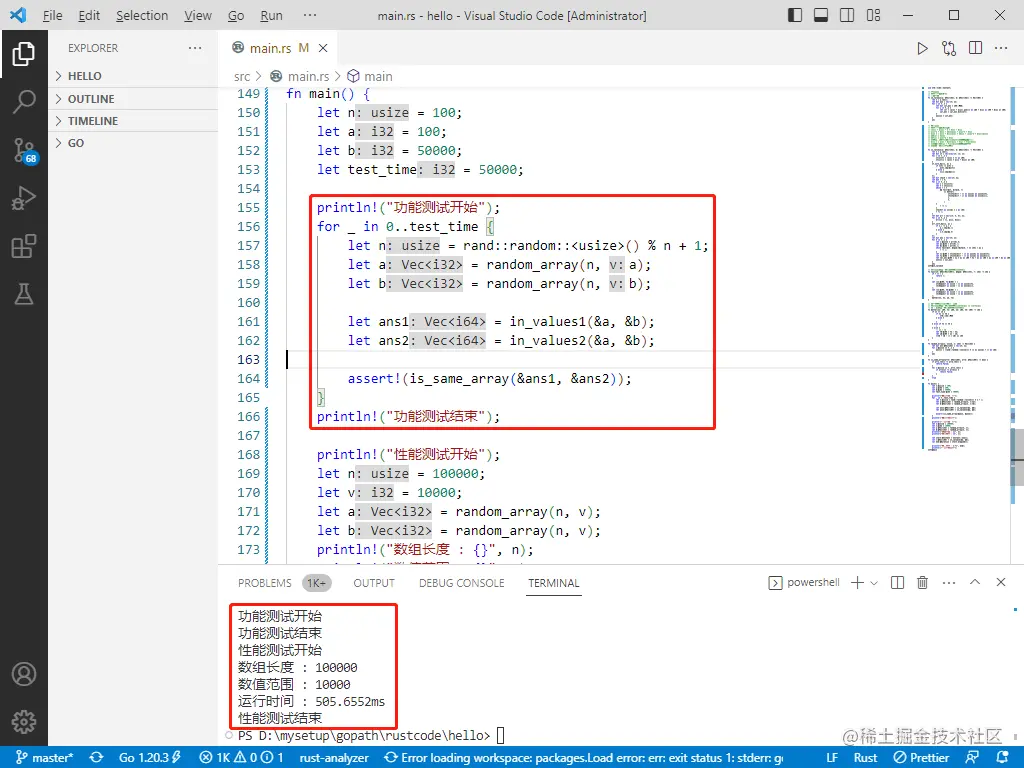Maximize the panel with the up chevron
Screen dimensions: 1024x768
click(975, 582)
